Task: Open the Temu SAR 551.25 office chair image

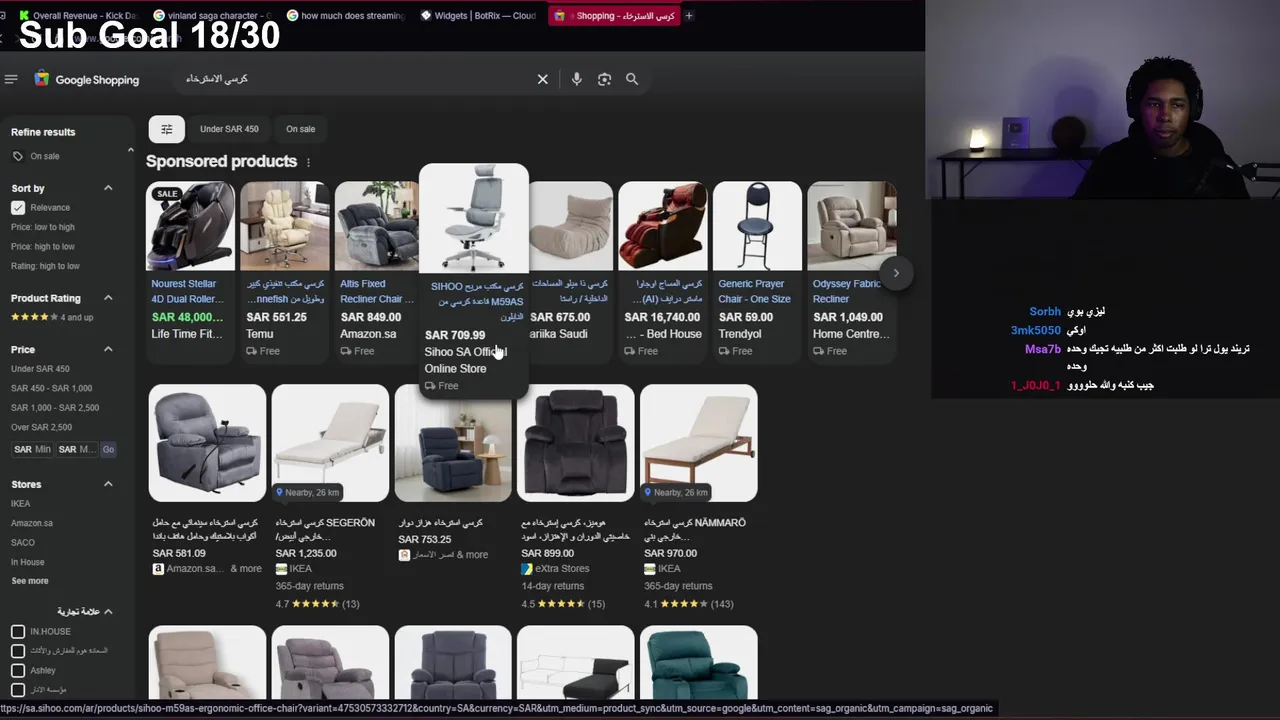Action: [x=284, y=226]
